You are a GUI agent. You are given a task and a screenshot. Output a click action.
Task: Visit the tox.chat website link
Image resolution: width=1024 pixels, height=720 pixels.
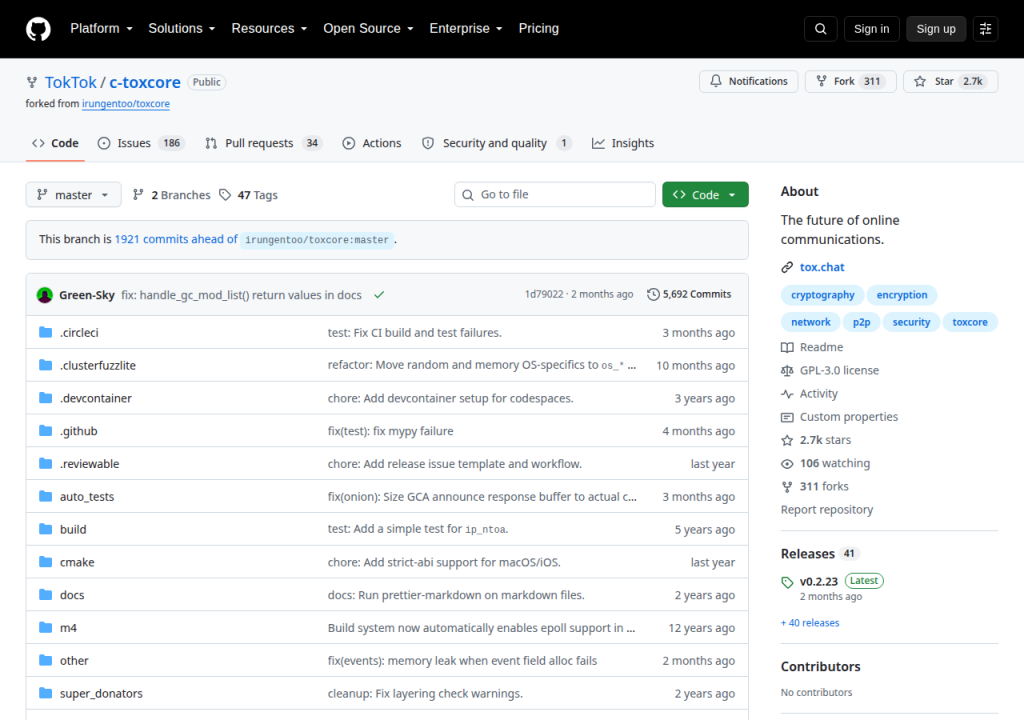[822, 267]
